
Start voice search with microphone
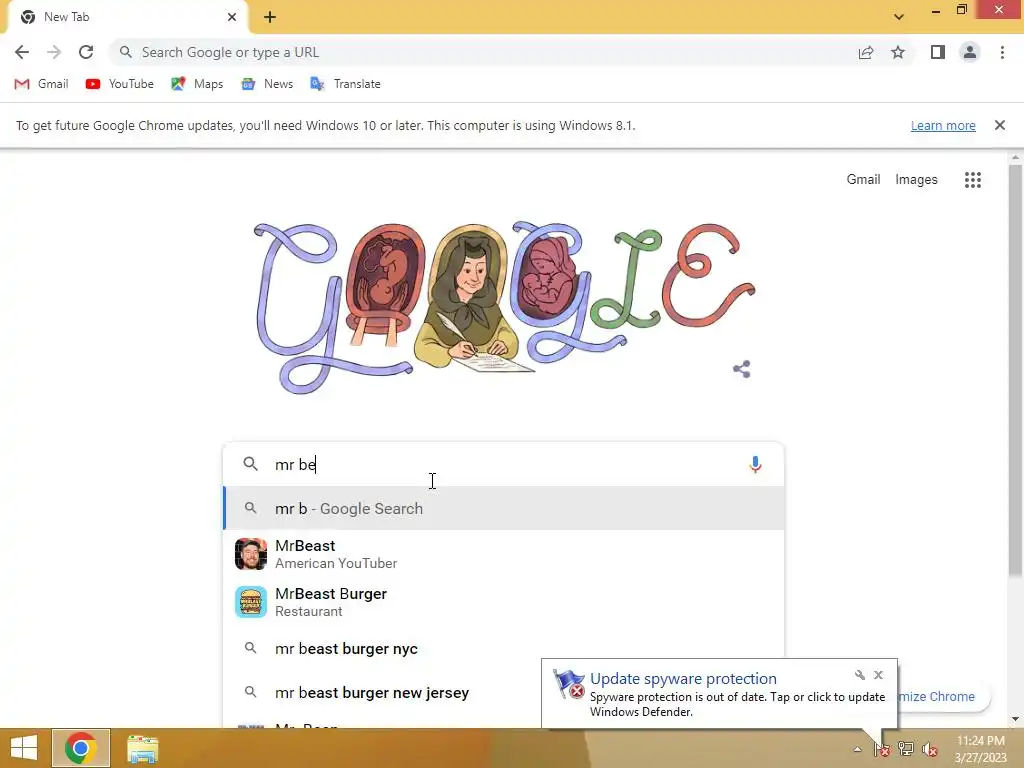(x=755, y=464)
